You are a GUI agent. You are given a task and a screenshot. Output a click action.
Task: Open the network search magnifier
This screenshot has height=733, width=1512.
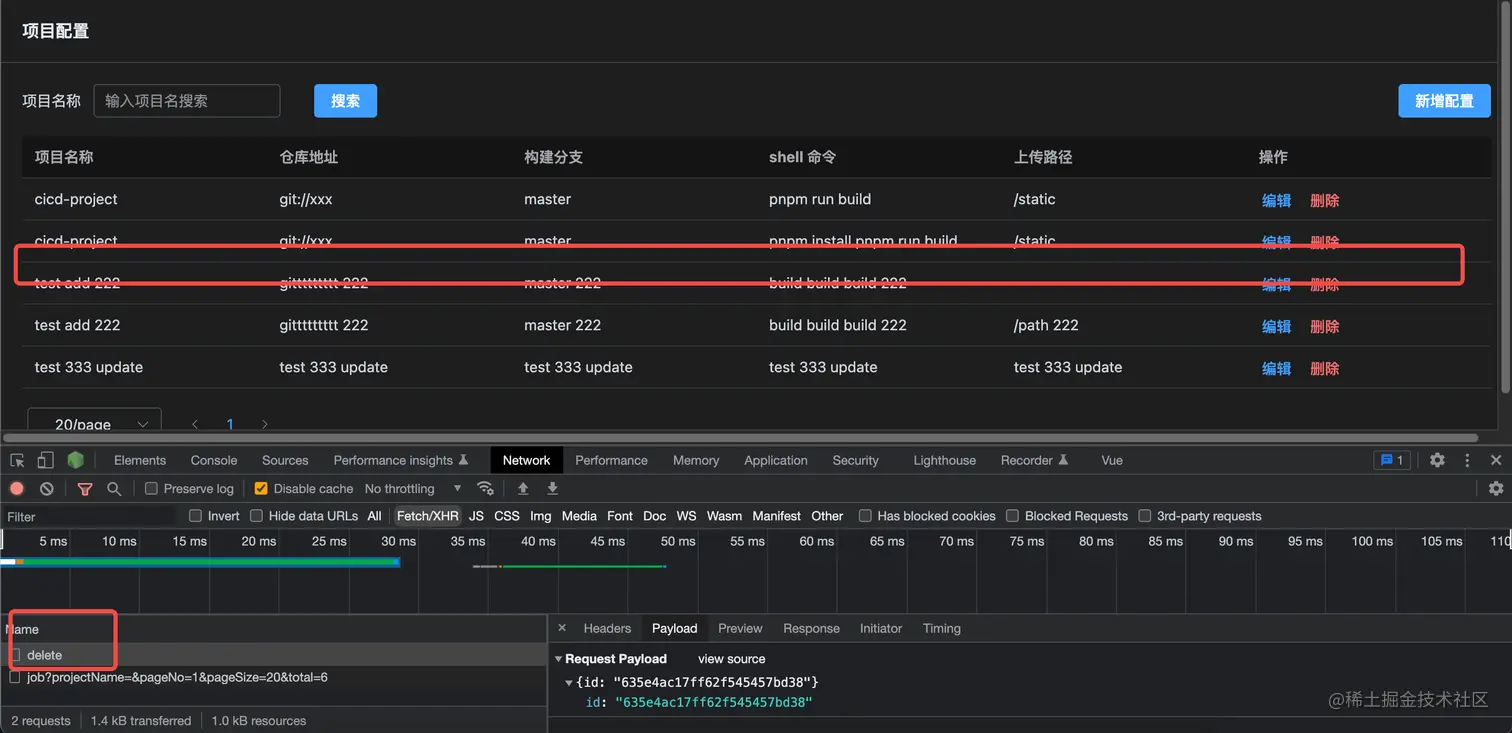pyautogui.click(x=114, y=488)
